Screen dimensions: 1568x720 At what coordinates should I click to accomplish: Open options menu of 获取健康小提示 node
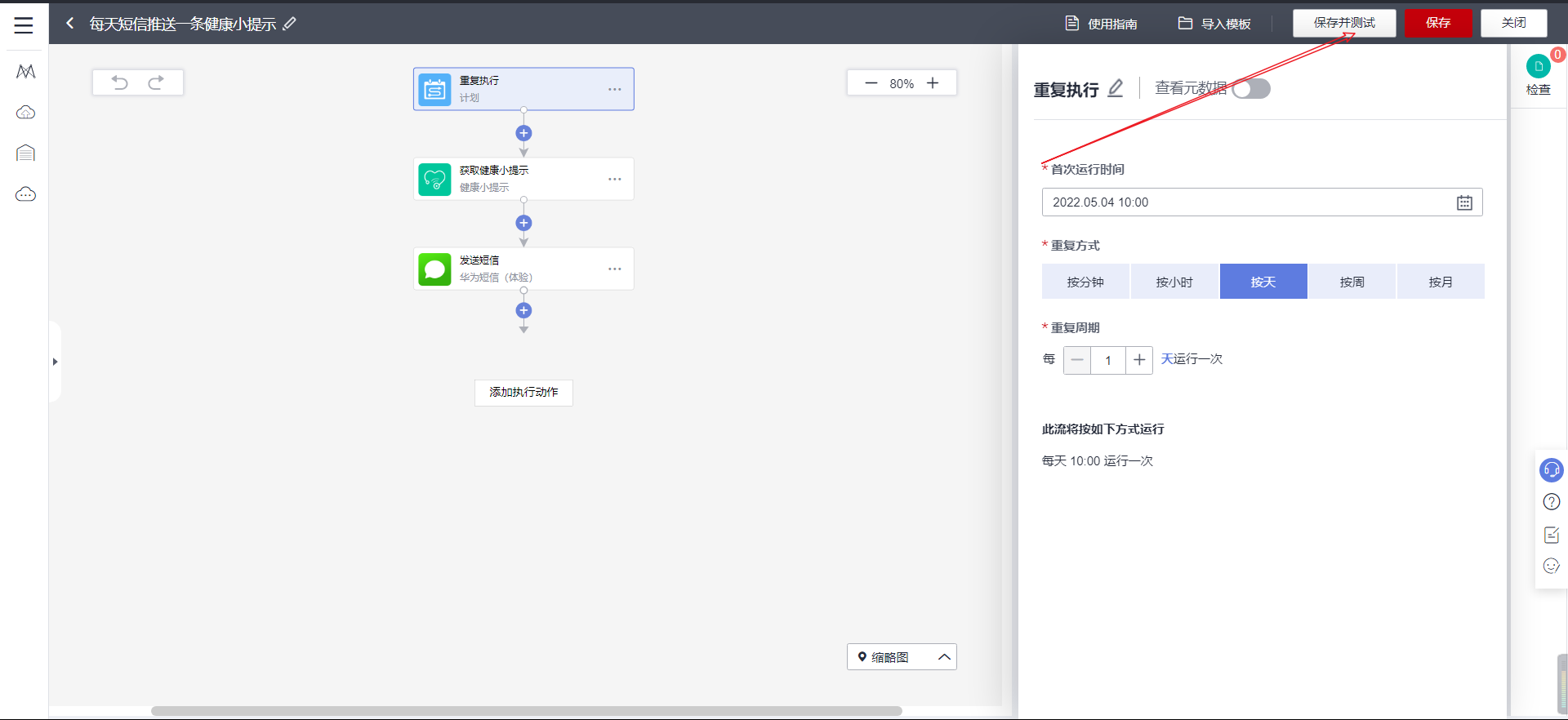click(x=615, y=179)
